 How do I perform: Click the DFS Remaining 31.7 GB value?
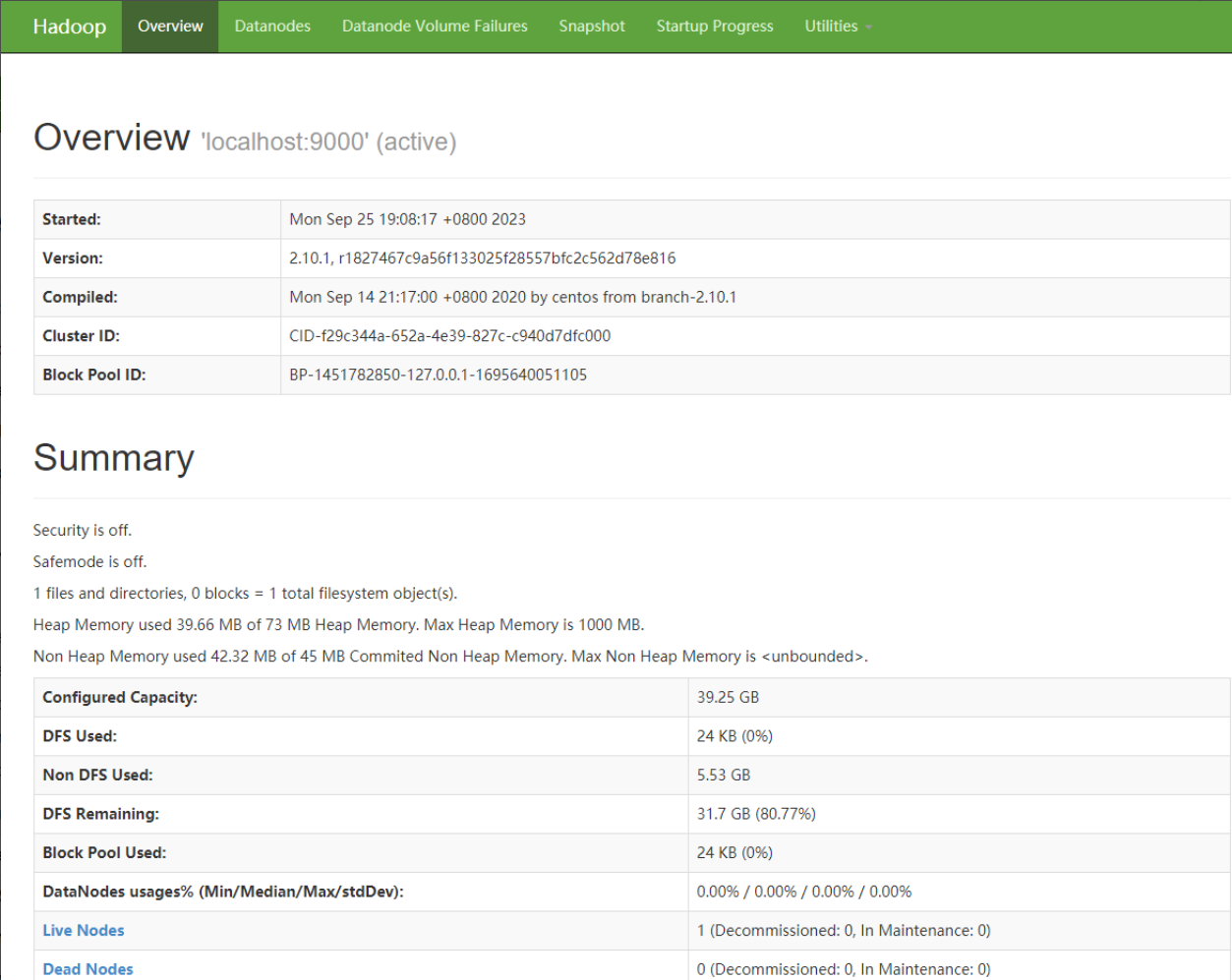755,814
